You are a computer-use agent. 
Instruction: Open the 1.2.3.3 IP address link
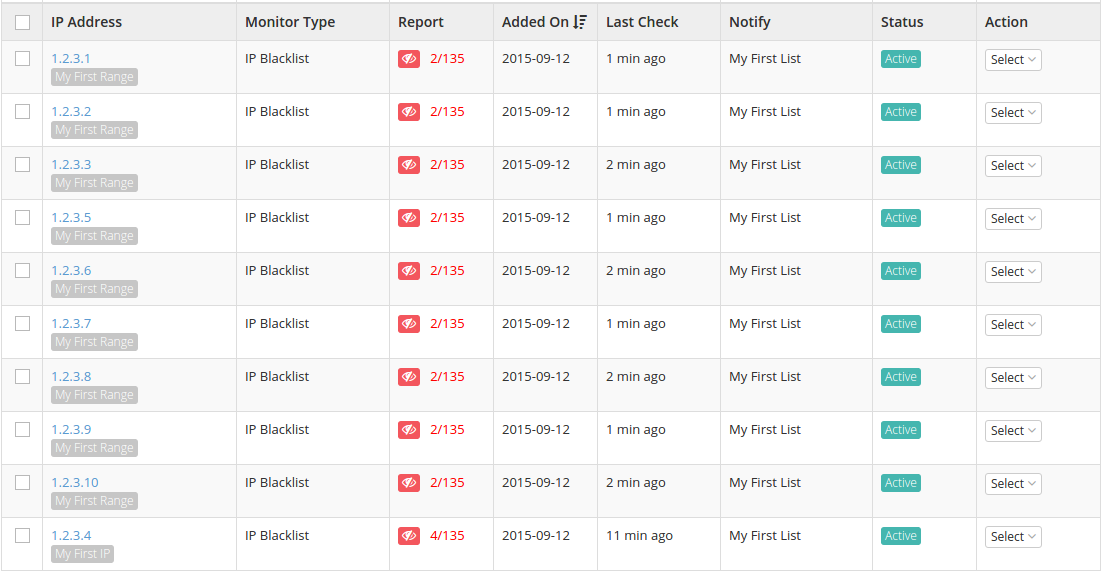point(71,165)
